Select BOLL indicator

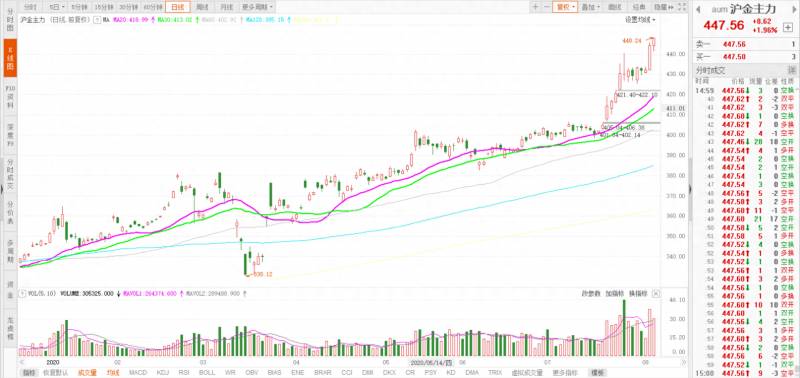coord(207,373)
